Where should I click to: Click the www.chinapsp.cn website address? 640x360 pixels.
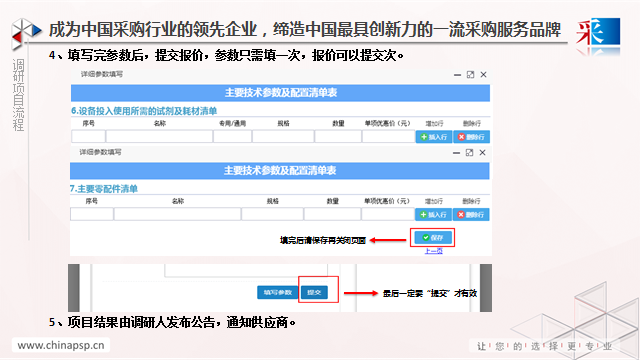(x=61, y=345)
